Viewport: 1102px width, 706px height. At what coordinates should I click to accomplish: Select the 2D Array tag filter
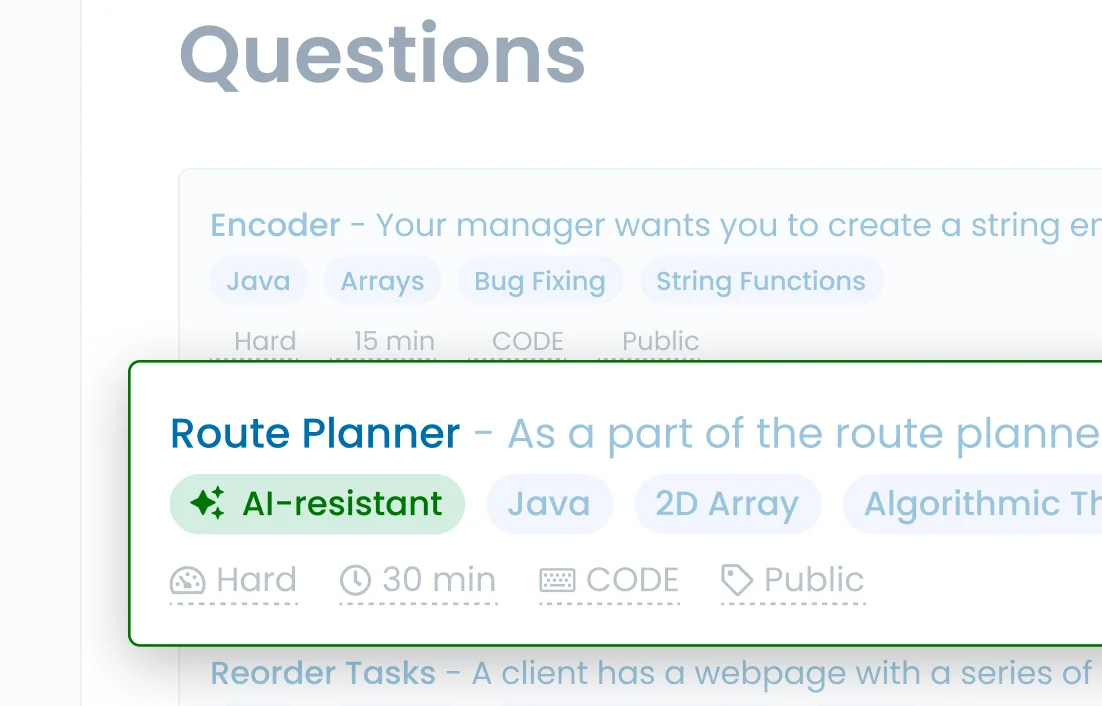pos(727,503)
